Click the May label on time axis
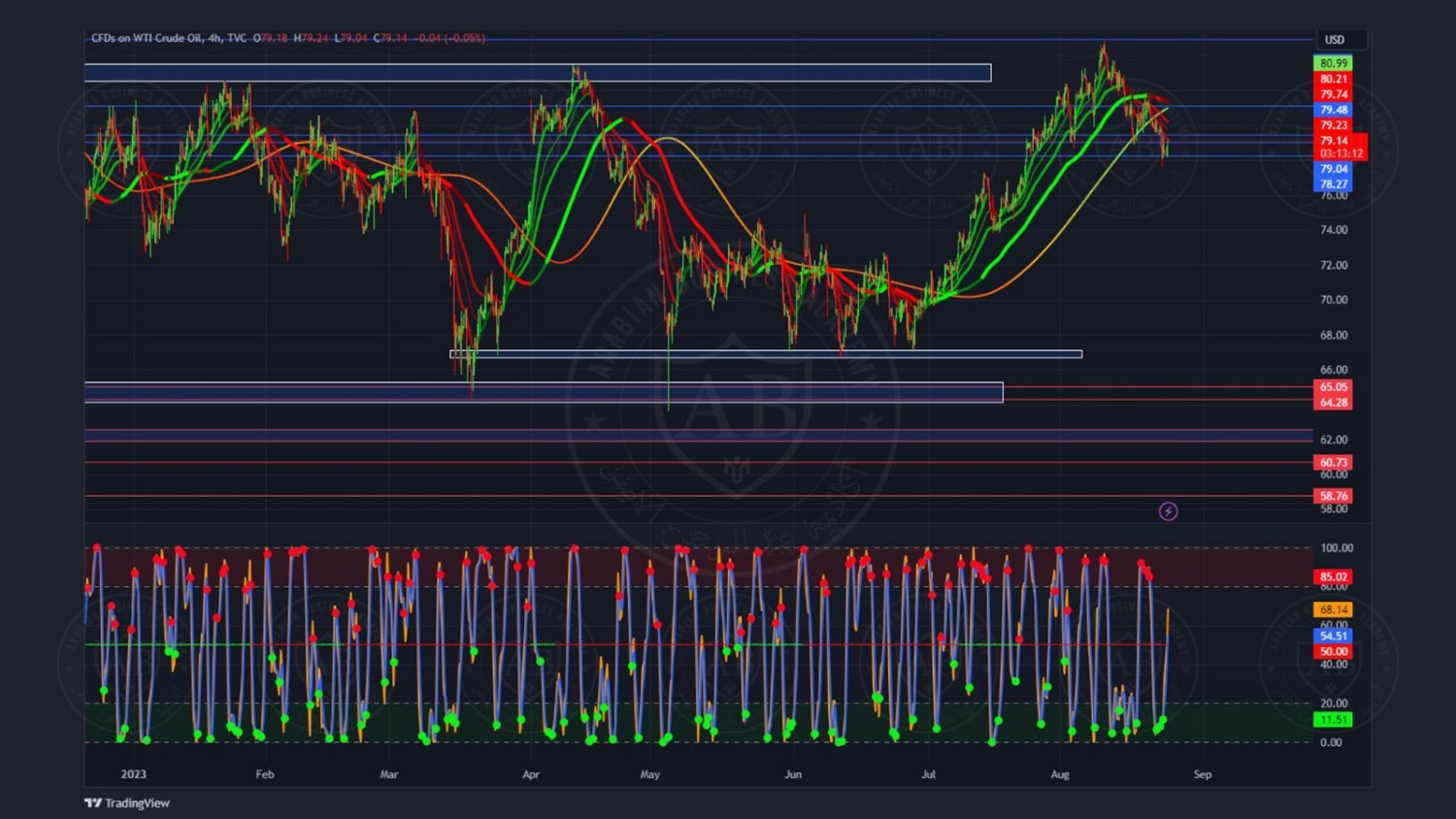The image size is (1456, 819). [x=649, y=774]
